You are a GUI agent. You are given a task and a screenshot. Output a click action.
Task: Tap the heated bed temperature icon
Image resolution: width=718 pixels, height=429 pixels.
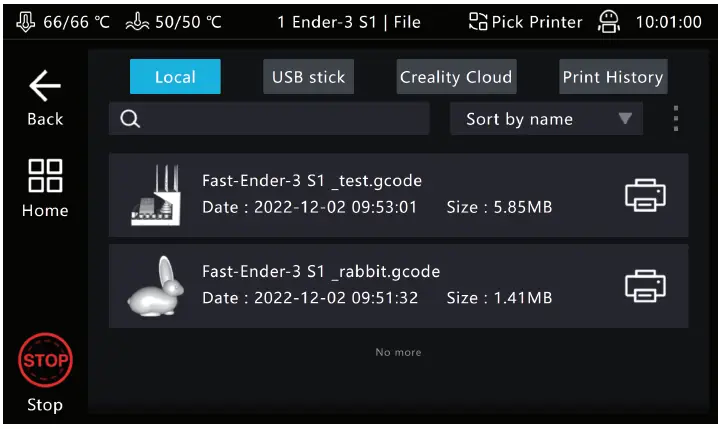click(x=137, y=22)
